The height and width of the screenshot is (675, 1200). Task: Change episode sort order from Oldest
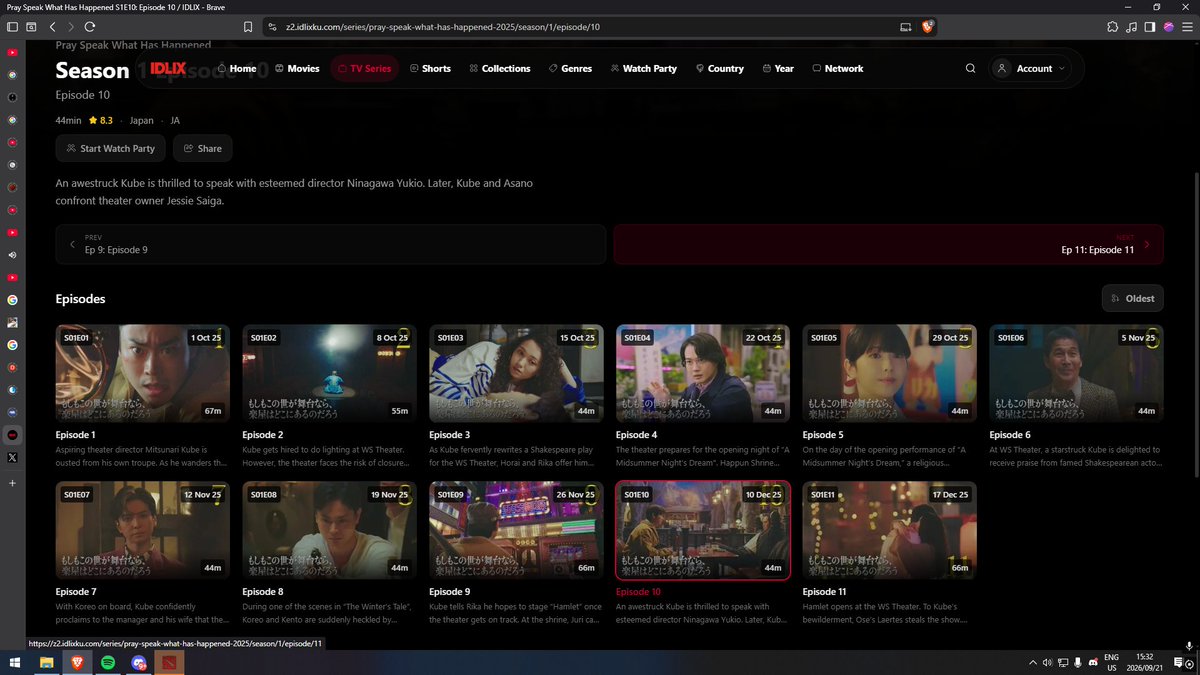1132,298
